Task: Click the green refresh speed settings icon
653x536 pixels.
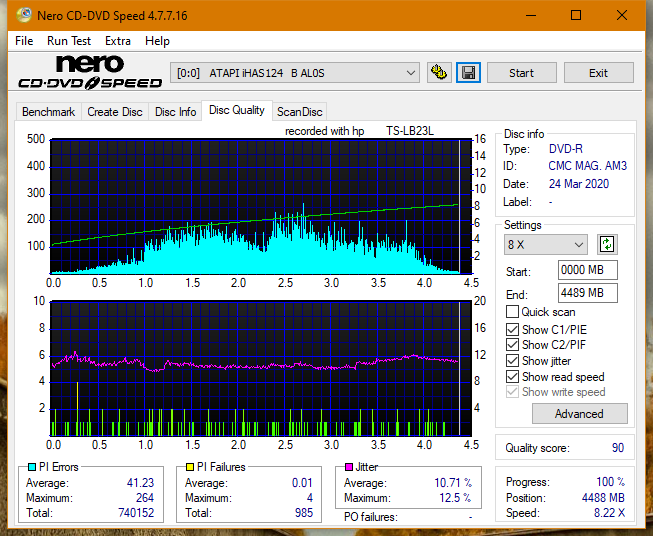Action: (x=607, y=244)
